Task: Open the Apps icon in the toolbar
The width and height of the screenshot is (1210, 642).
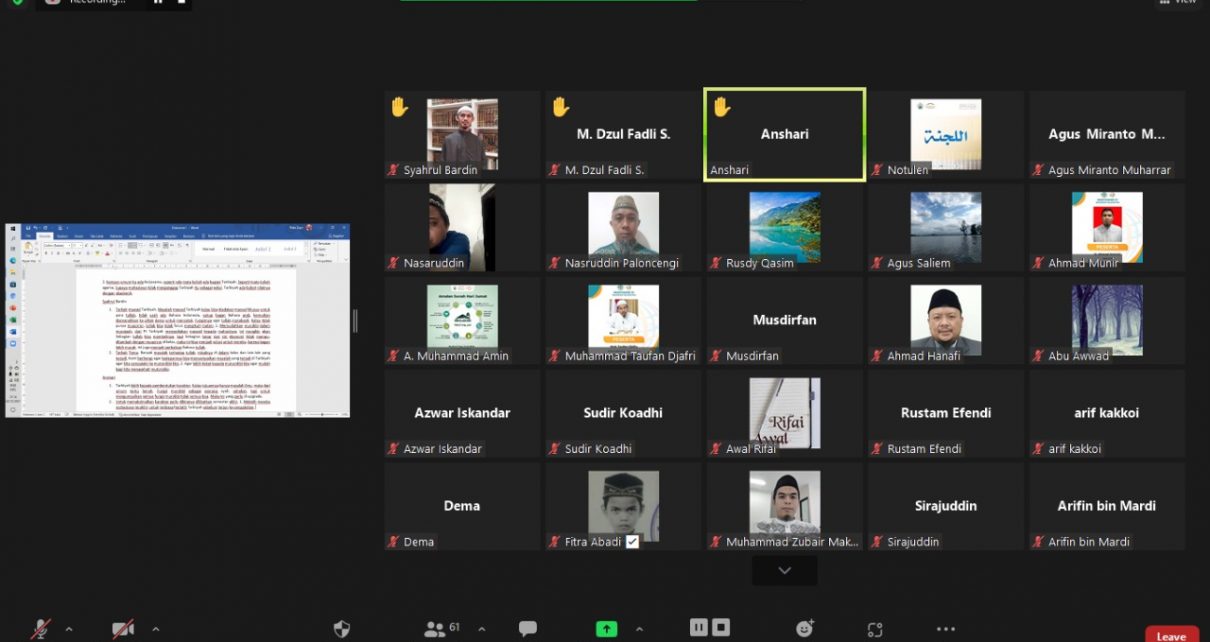Action: tap(875, 629)
